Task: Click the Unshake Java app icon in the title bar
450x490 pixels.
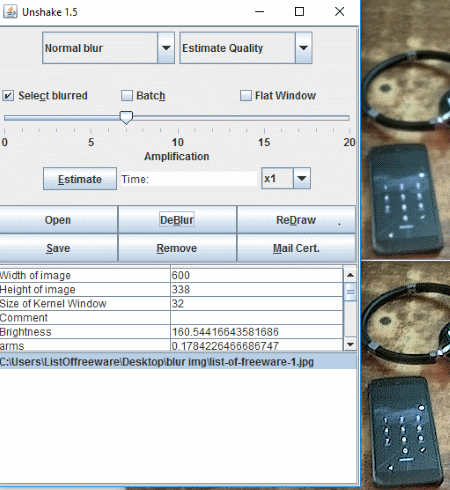Action: coord(10,12)
